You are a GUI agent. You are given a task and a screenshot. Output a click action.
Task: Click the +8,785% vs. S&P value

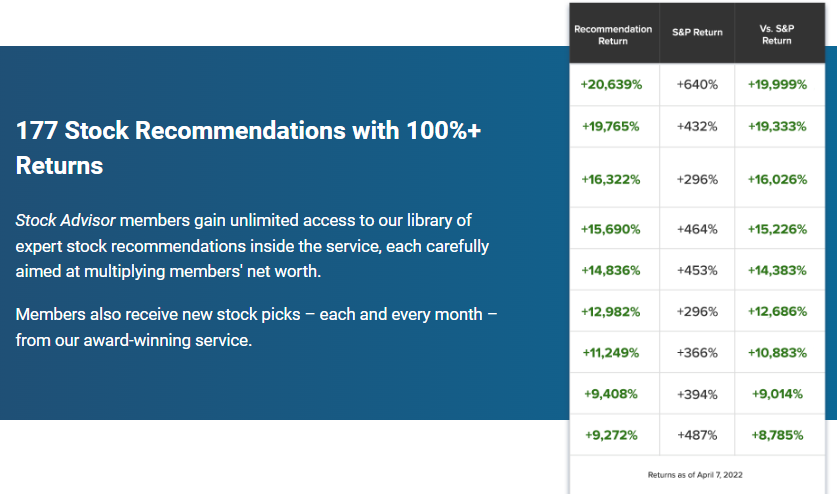(x=777, y=435)
